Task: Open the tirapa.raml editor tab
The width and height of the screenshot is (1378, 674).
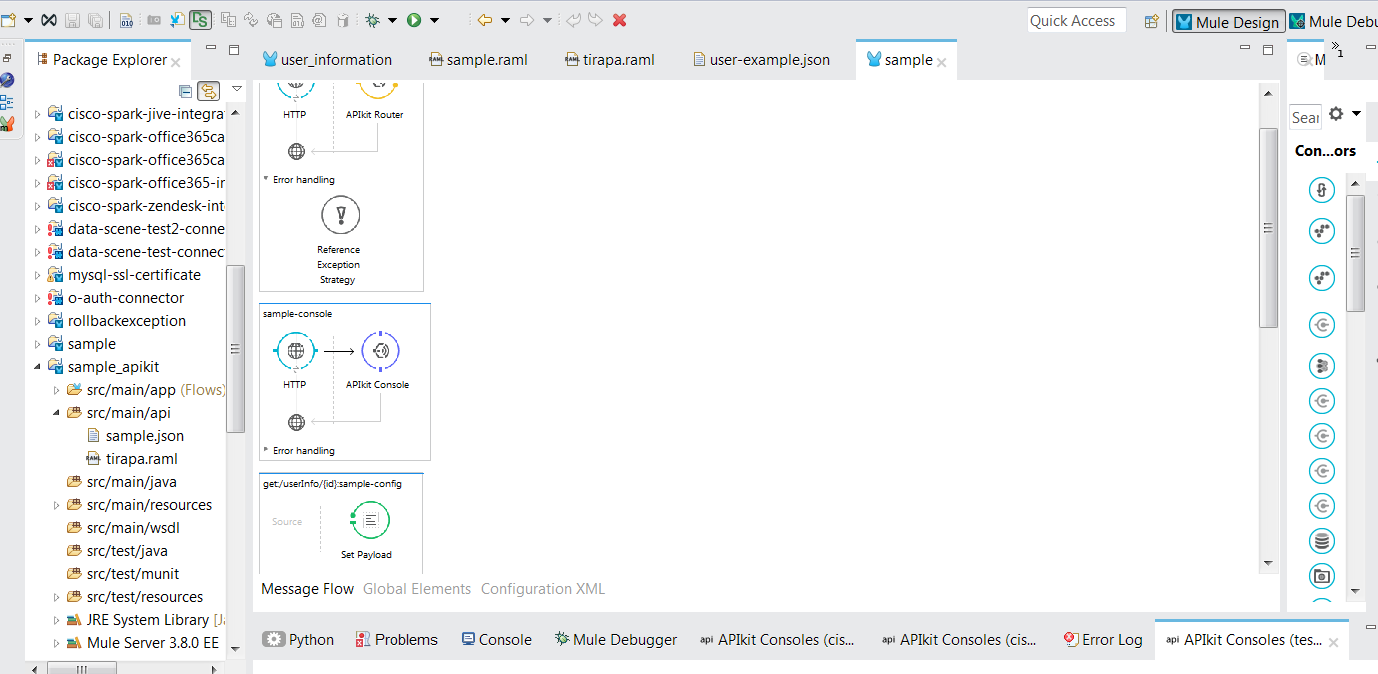Action: 610,60
